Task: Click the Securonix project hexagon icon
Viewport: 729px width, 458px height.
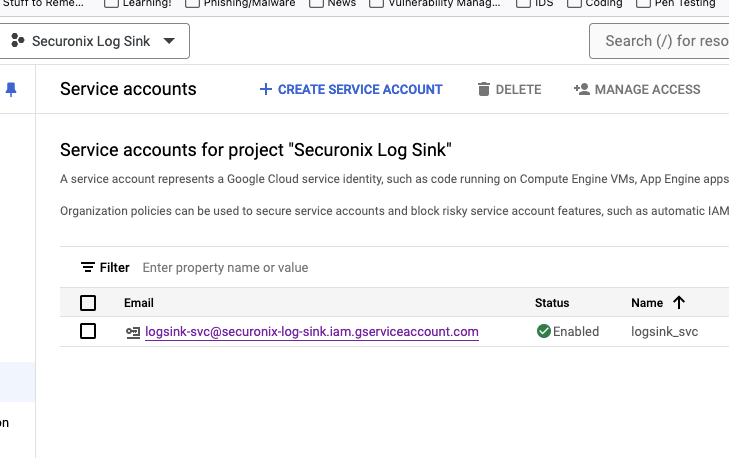Action: (17, 42)
